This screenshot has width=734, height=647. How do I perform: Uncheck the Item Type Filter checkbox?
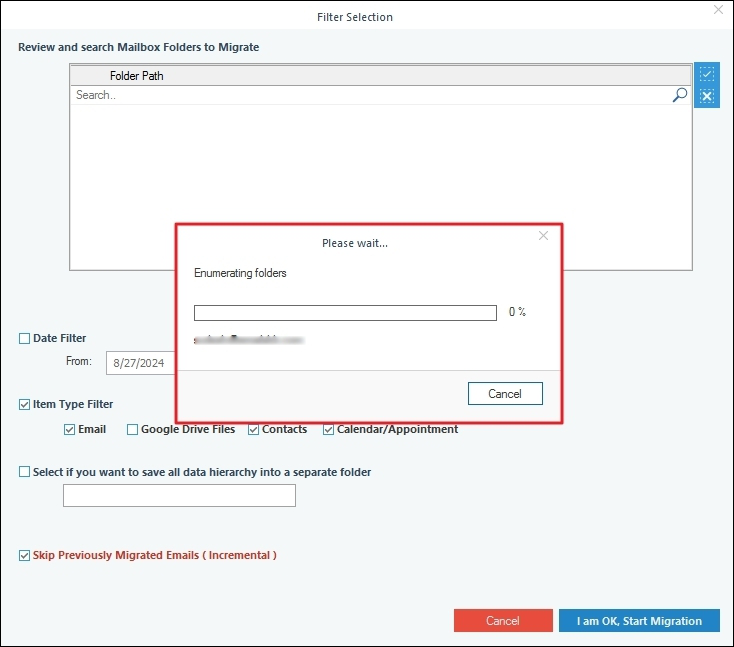(x=24, y=404)
